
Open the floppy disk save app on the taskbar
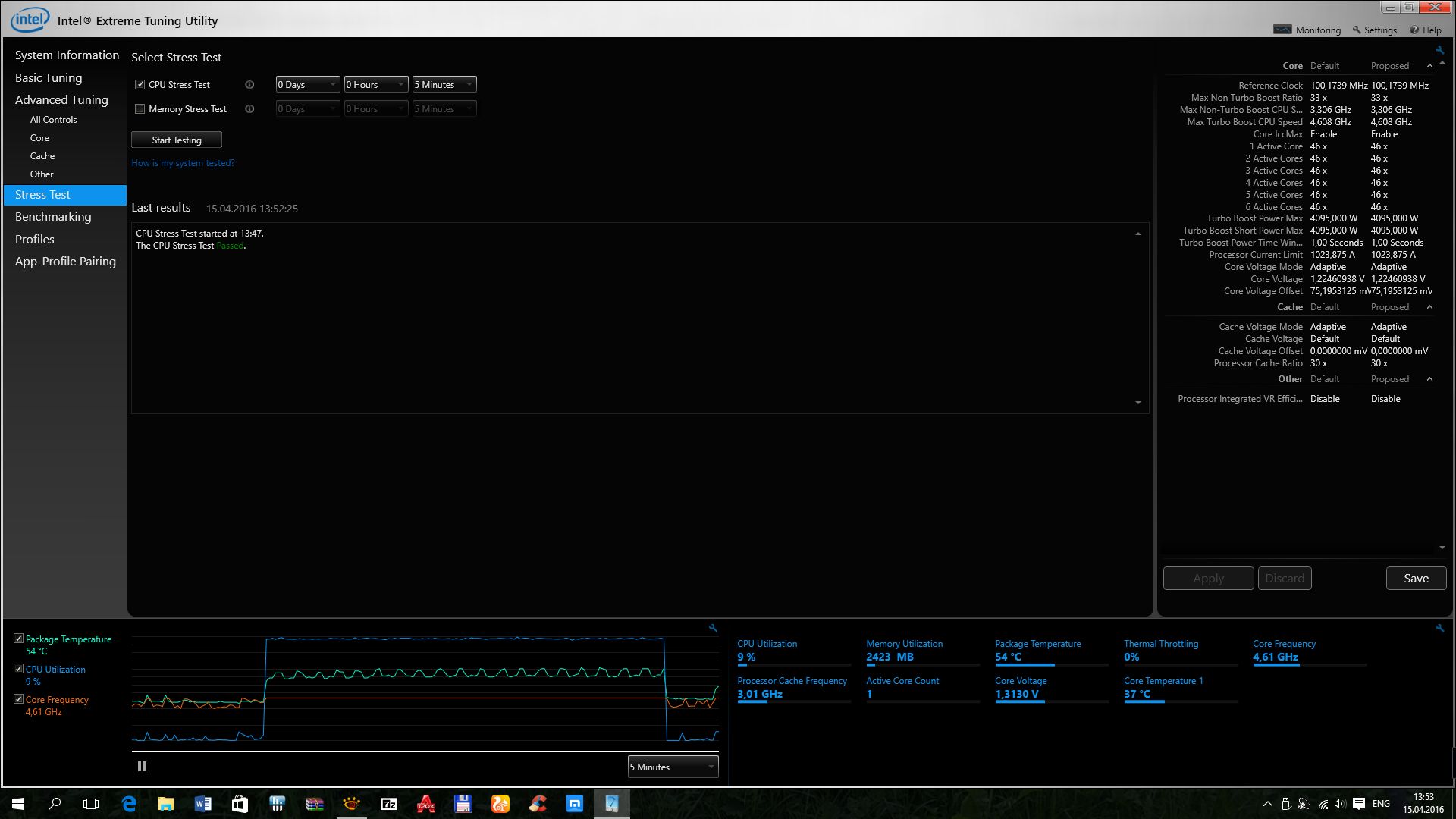point(463,804)
